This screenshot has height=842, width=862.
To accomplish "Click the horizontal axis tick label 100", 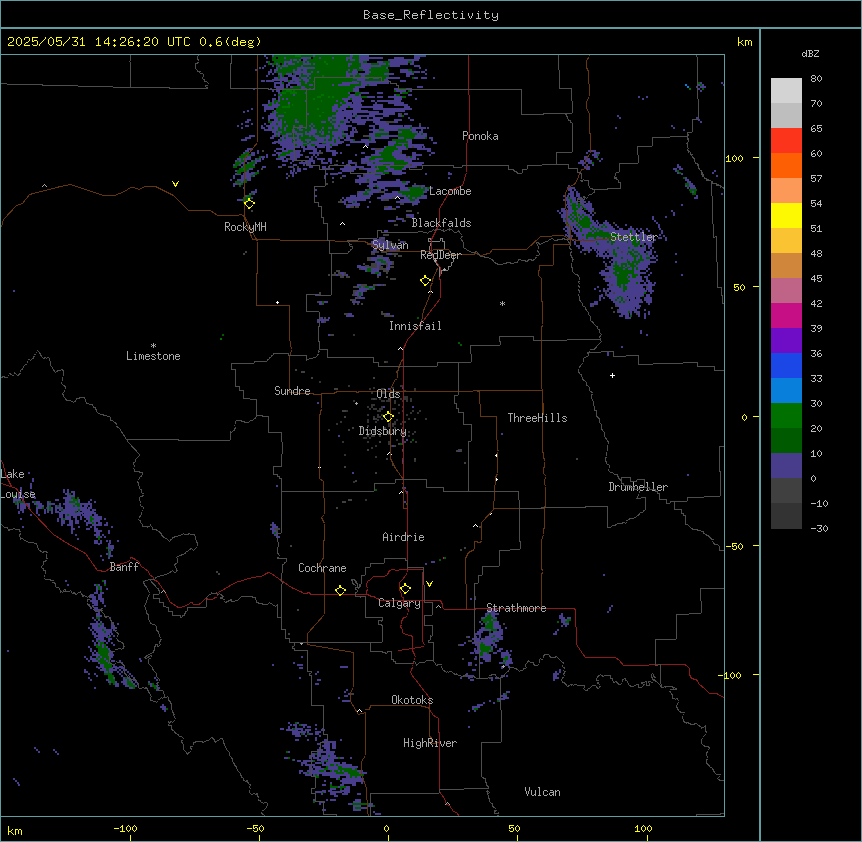I will [x=644, y=828].
